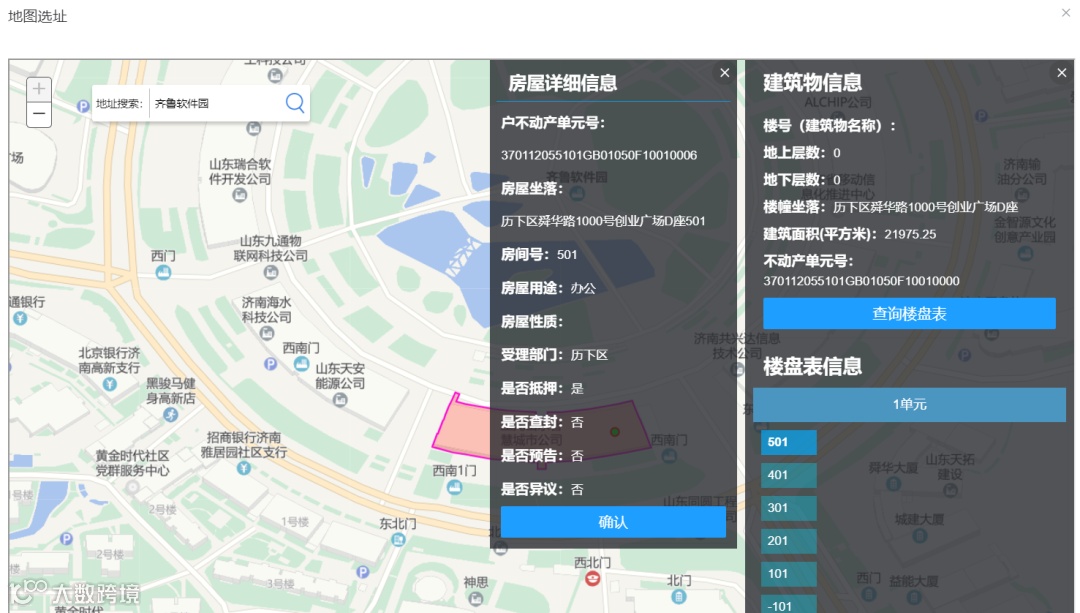Image resolution: width=1080 pixels, height=613 pixels.
Task: Click the 楼幢坐落 address text
Action: [925, 207]
